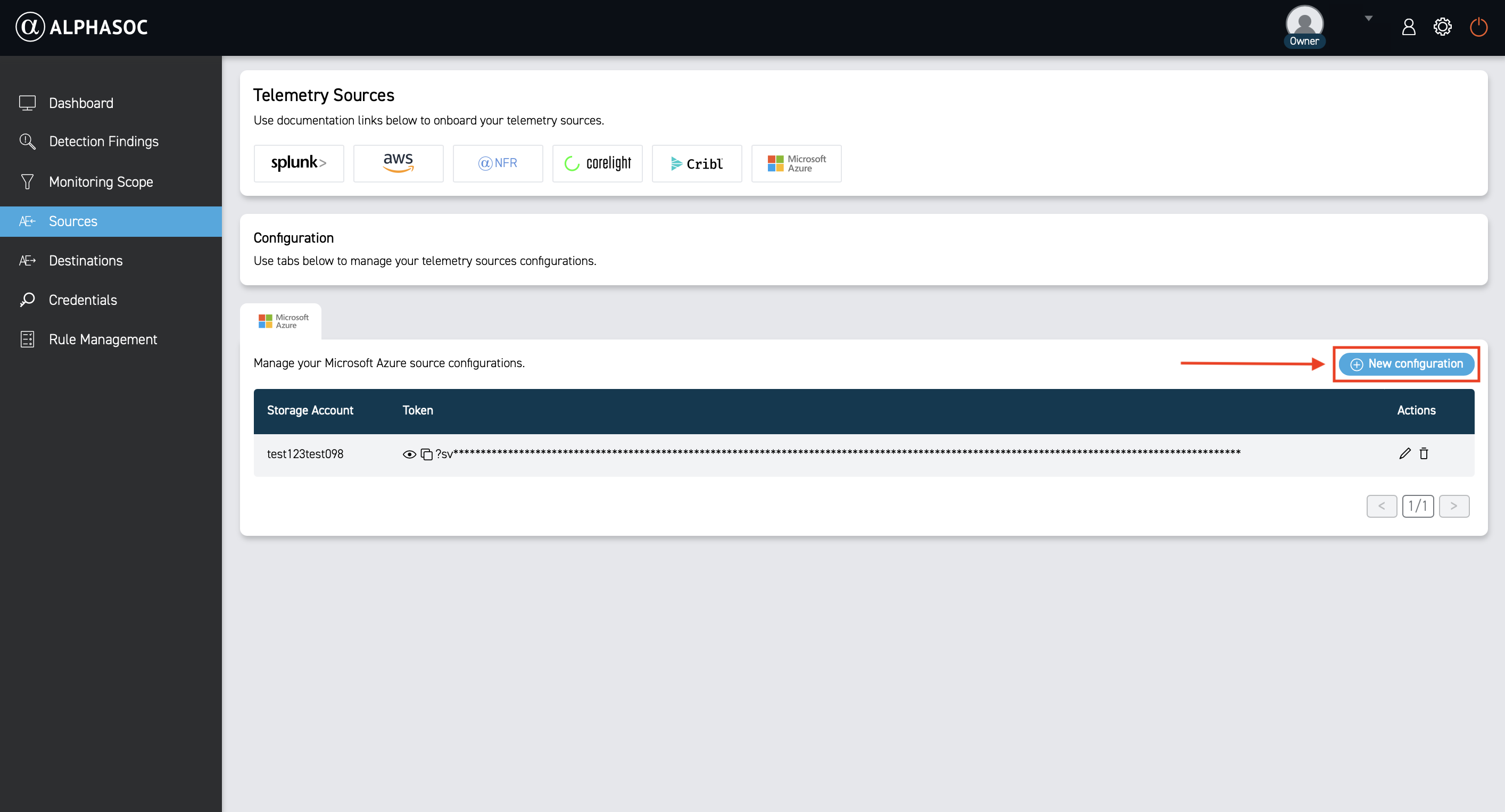Go to next page of configurations
1505x812 pixels.
tap(1453, 506)
